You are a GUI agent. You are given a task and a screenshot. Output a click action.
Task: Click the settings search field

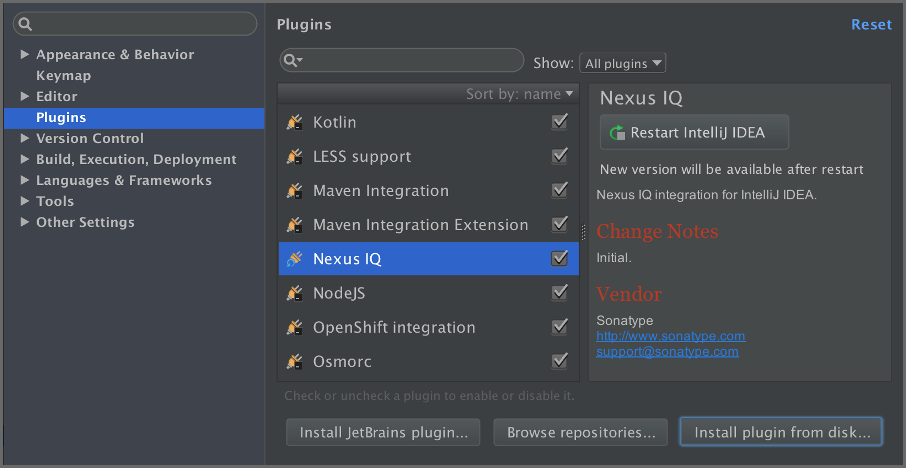[x=135, y=24]
